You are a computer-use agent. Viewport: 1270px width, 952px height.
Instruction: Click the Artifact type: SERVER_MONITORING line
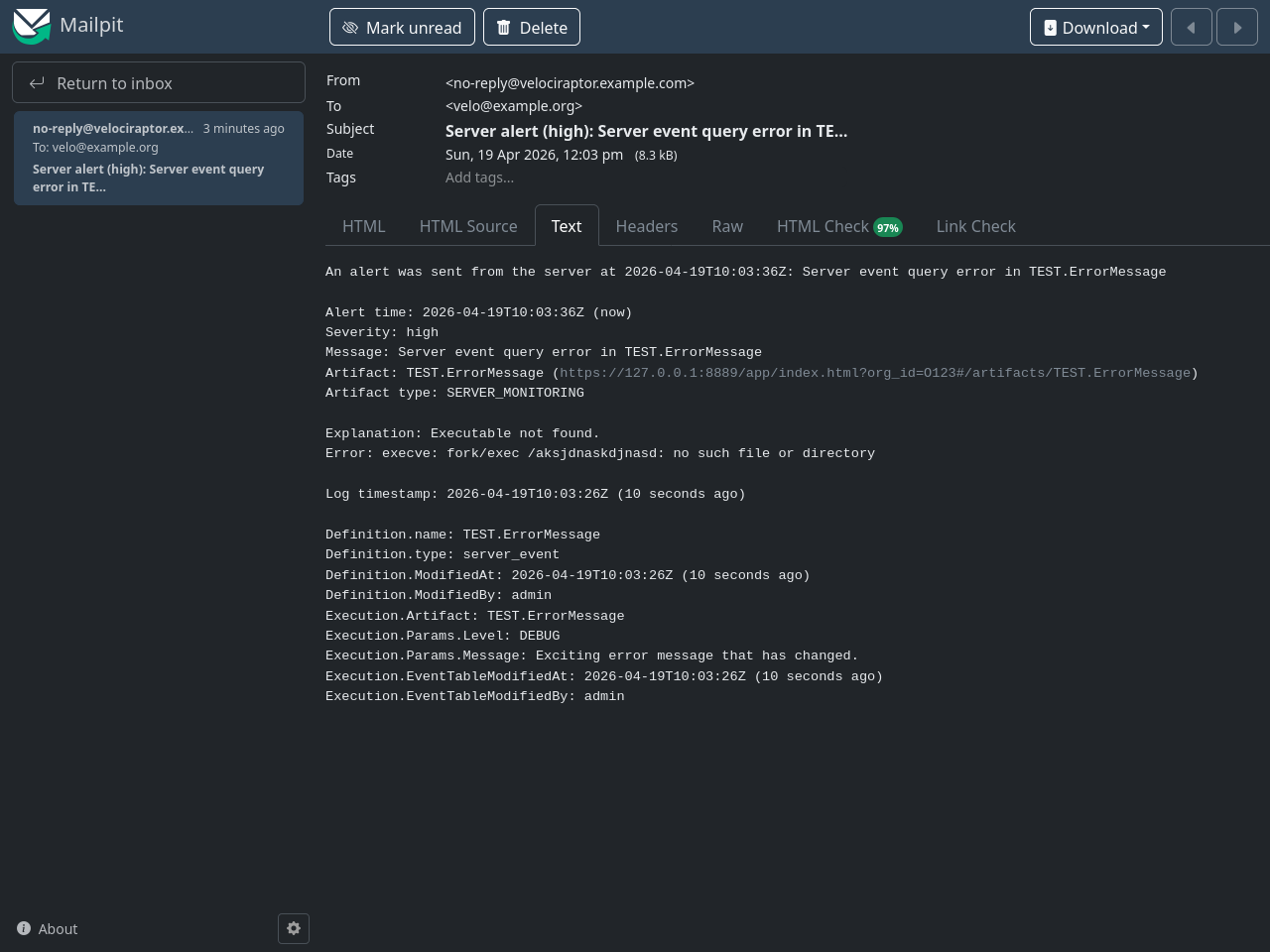(454, 393)
